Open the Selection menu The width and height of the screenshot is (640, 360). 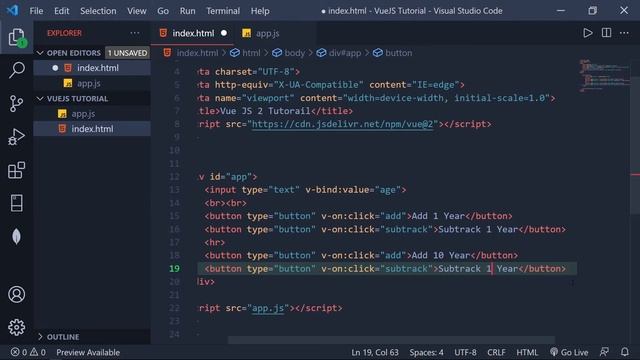pos(98,11)
